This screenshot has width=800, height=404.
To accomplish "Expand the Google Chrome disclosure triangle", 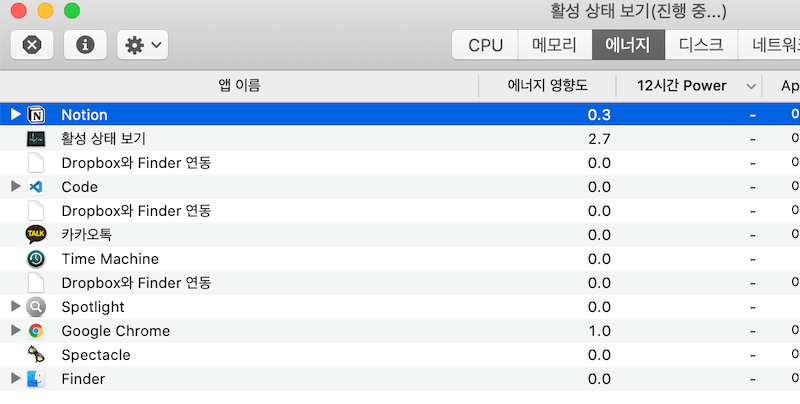I will point(16,331).
